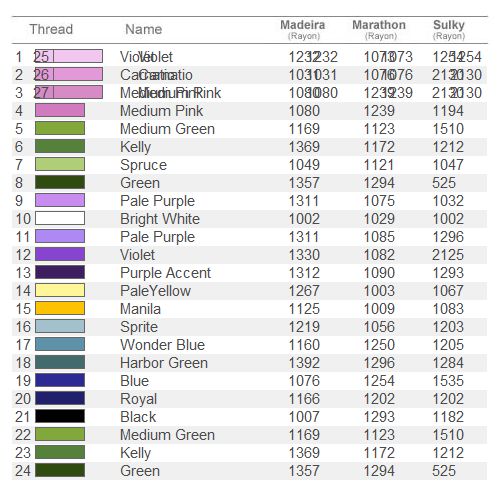Screen dimensions: 500x492
Task: Click Madeira code 1076 for Blue
Action: (304, 381)
